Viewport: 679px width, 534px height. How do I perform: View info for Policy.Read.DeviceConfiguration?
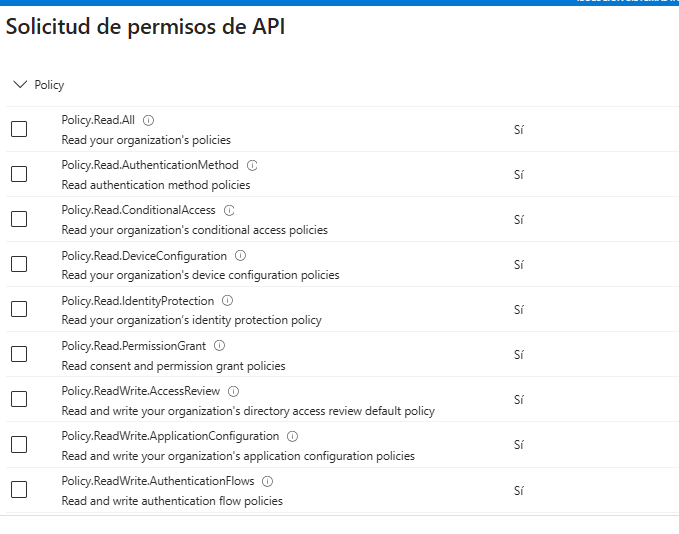click(240, 256)
